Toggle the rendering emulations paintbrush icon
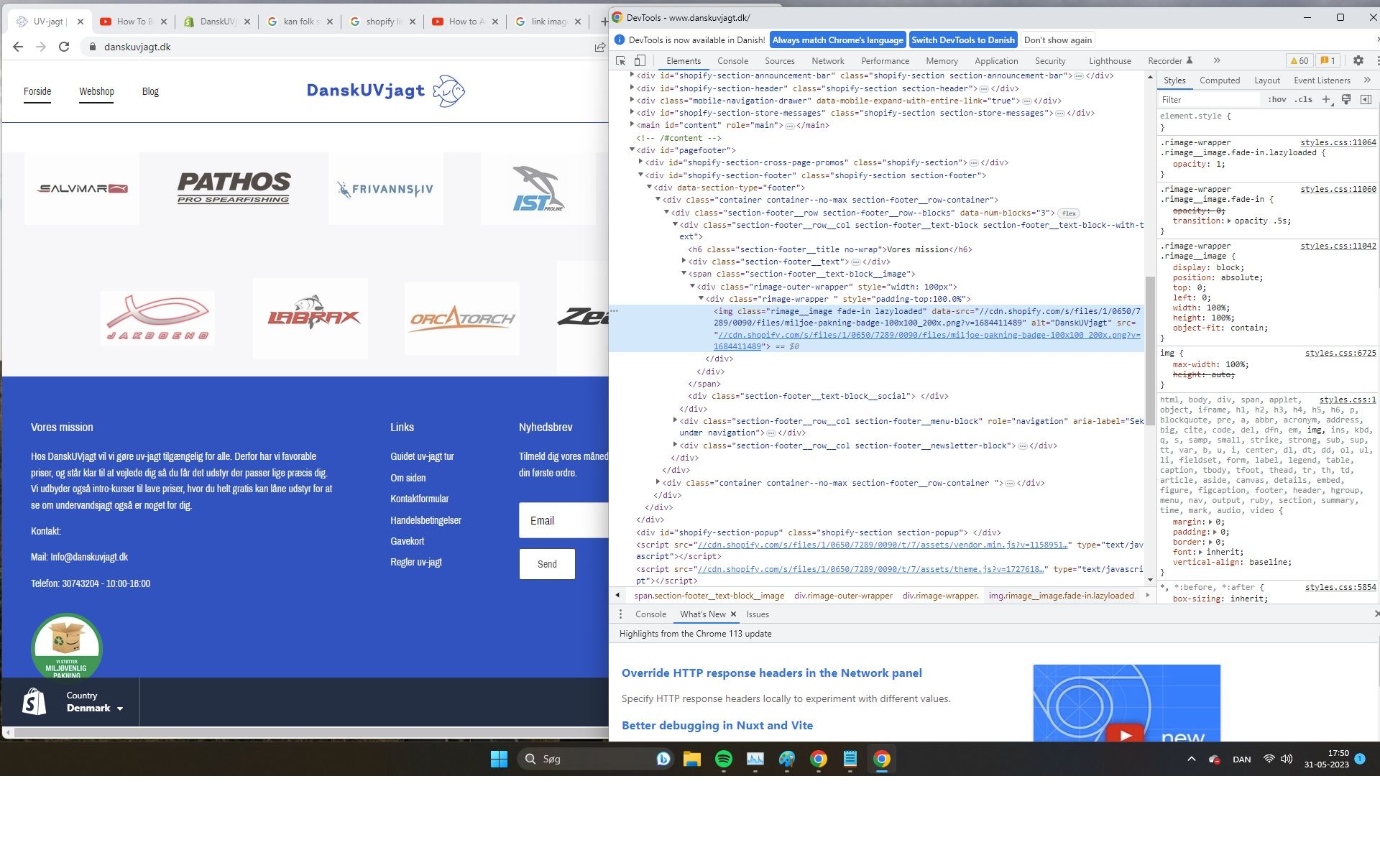Viewport: 1380px width, 868px height. pyautogui.click(x=1346, y=100)
